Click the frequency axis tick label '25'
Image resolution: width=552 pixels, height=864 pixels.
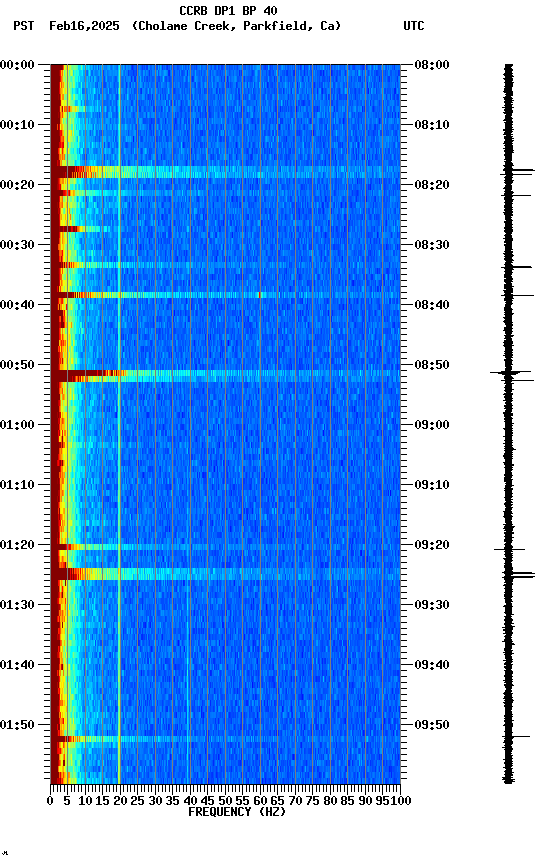click(138, 802)
